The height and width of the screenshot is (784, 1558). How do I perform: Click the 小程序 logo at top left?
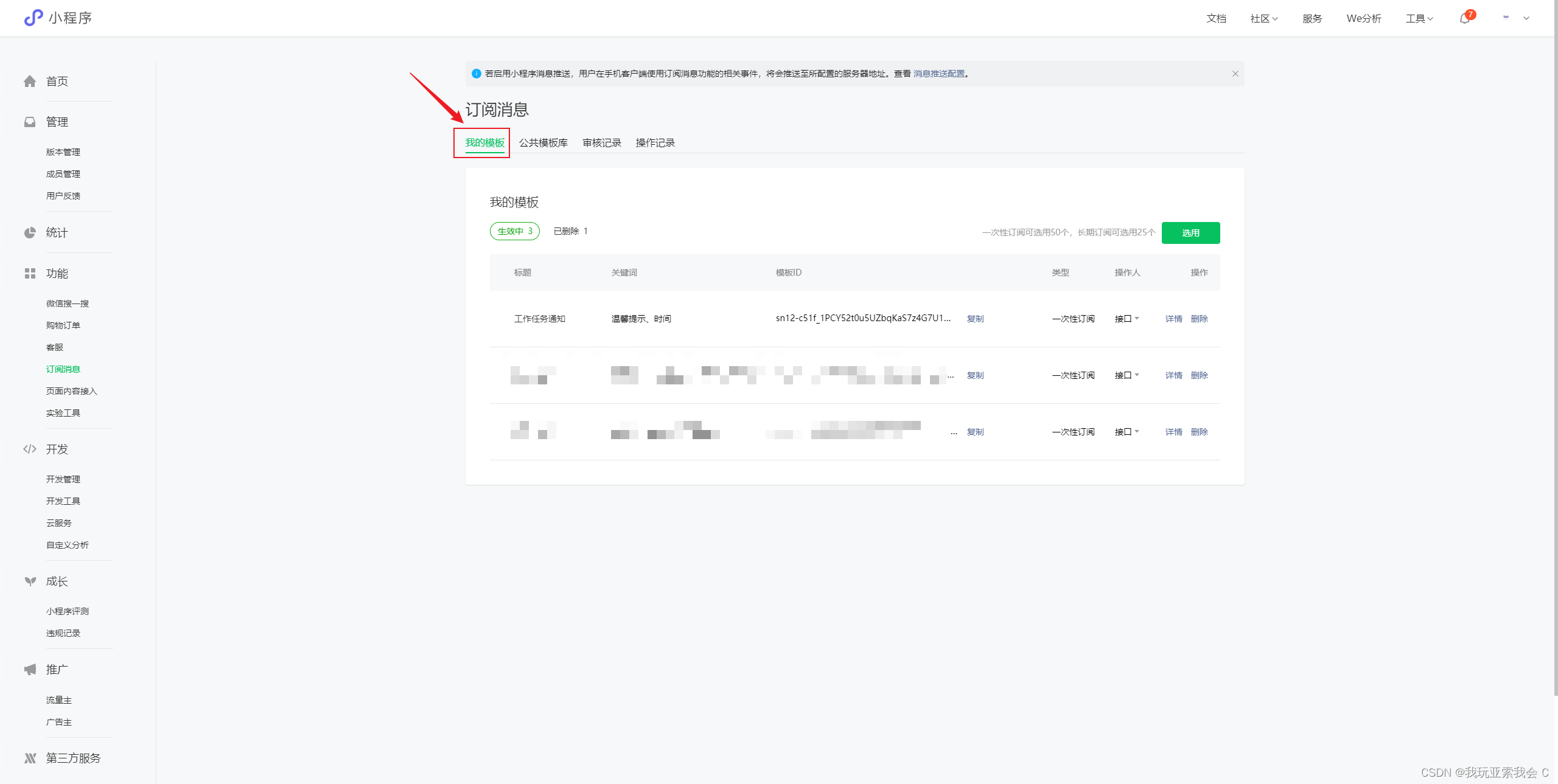pos(33,18)
